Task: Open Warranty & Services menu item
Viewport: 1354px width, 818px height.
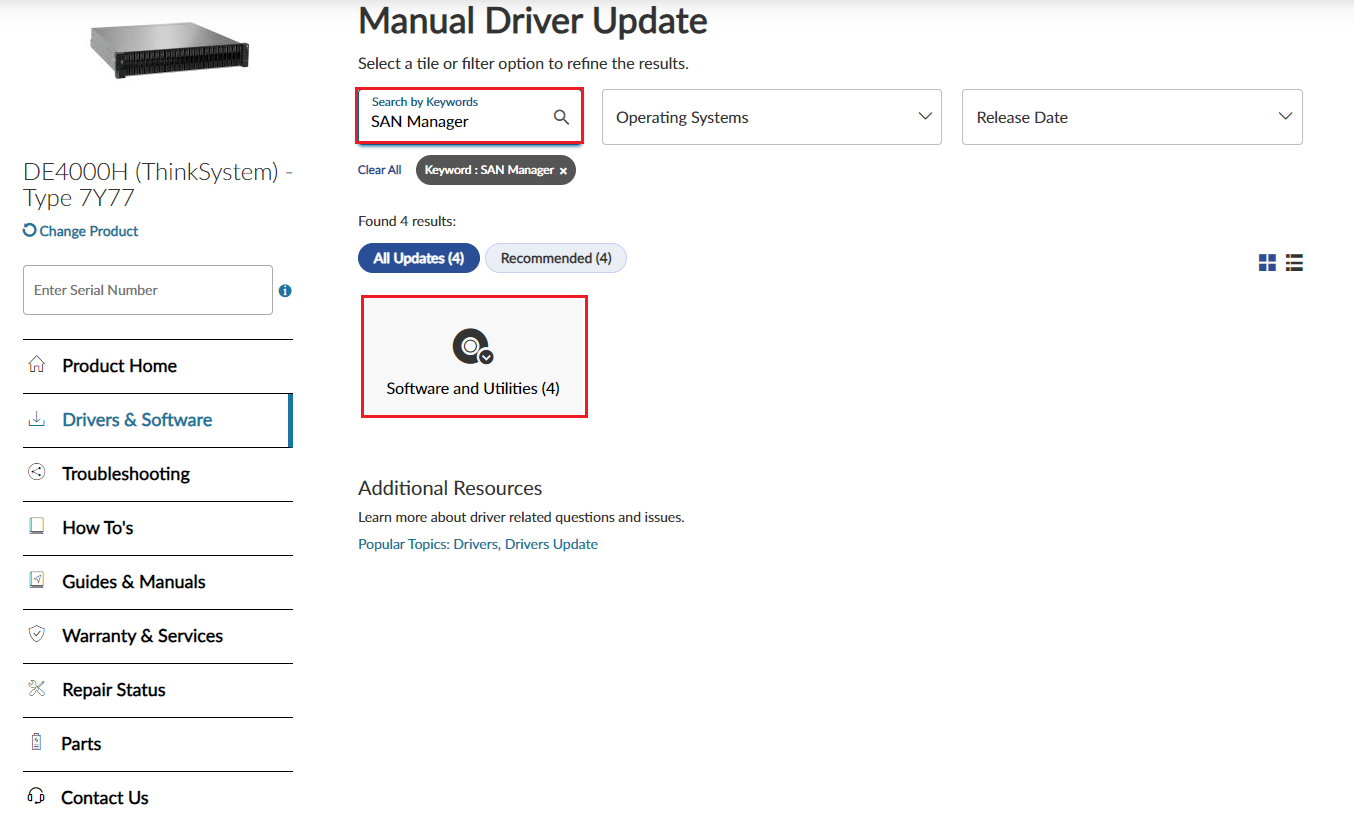Action: click(x=158, y=636)
